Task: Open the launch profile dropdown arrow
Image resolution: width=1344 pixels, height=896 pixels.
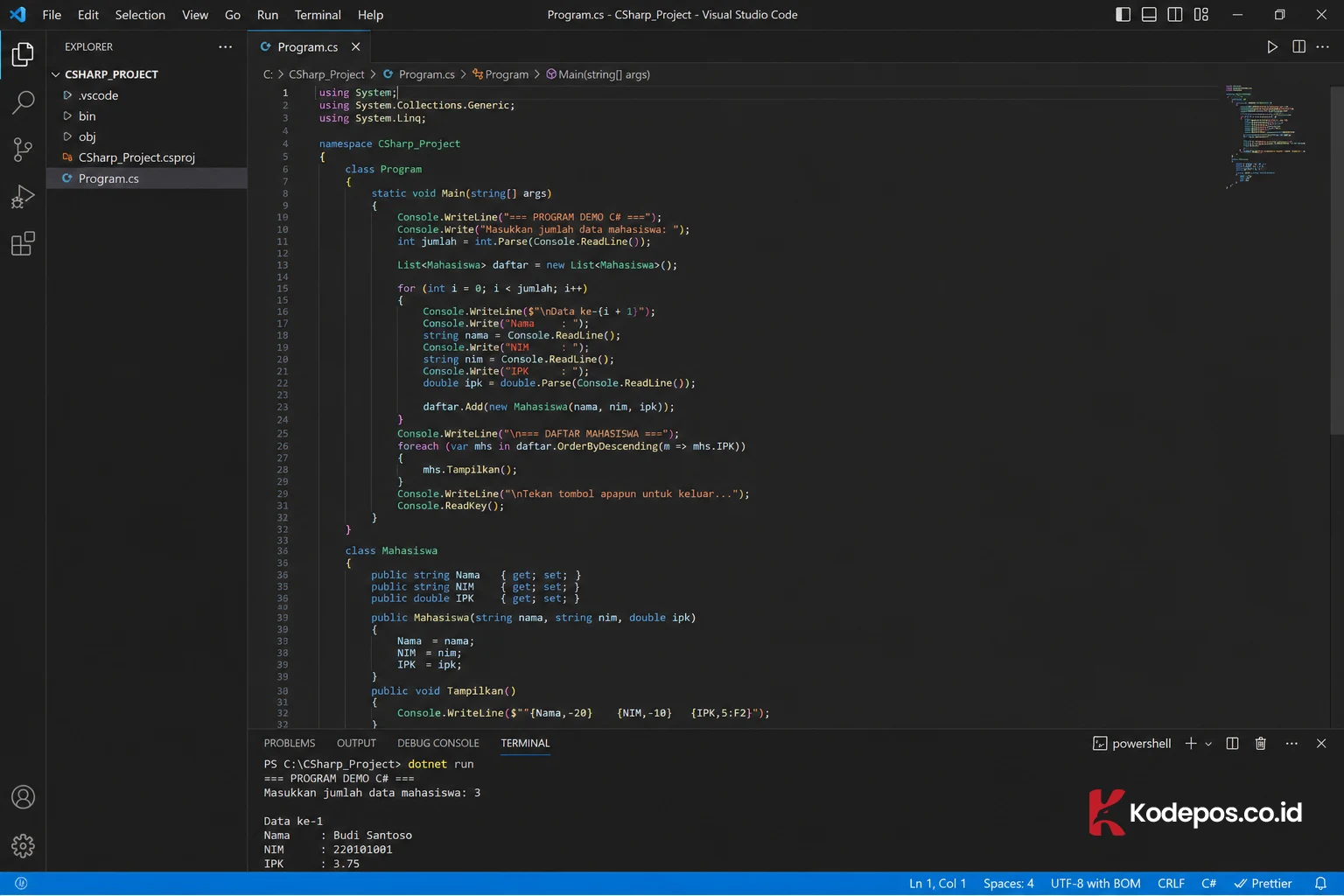Action: pos(1208,744)
